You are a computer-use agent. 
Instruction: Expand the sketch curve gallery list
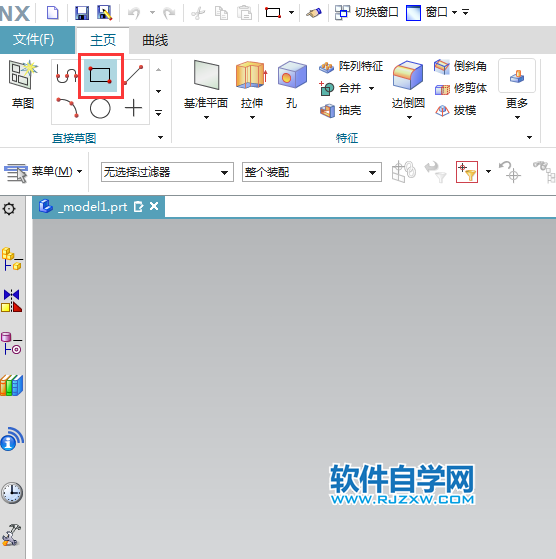[159, 113]
